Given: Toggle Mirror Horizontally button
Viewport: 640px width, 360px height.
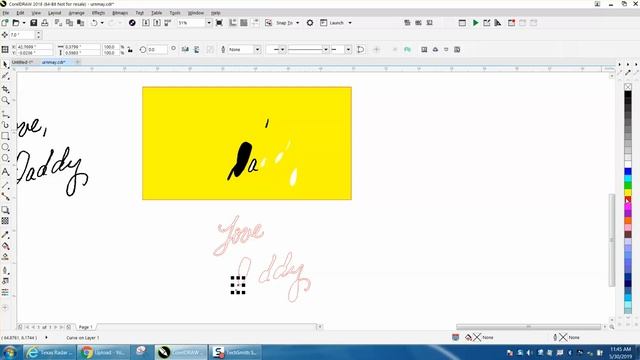Looking at the screenshot, I should 185,49.
